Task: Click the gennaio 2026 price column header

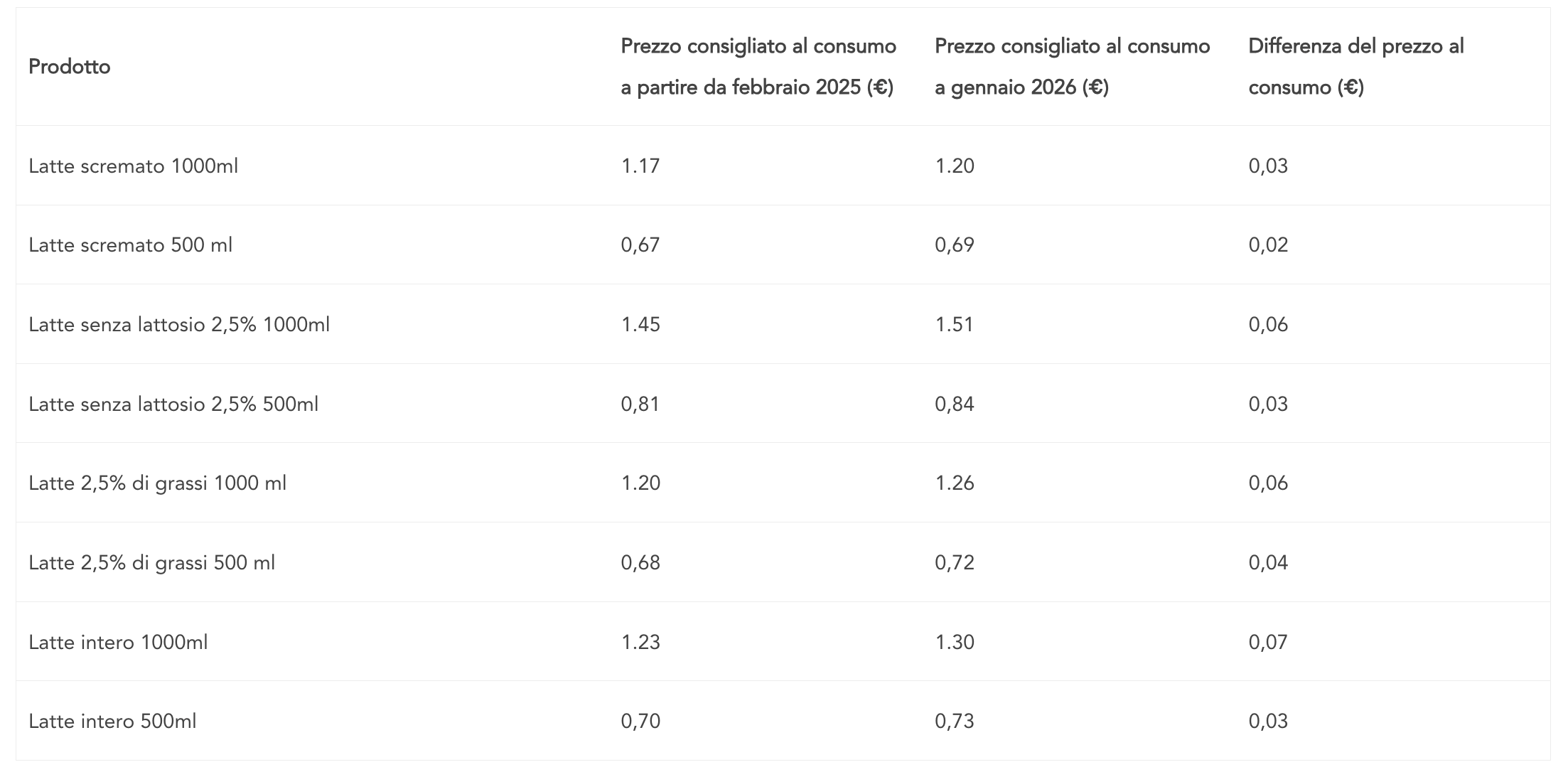Action: (1072, 67)
